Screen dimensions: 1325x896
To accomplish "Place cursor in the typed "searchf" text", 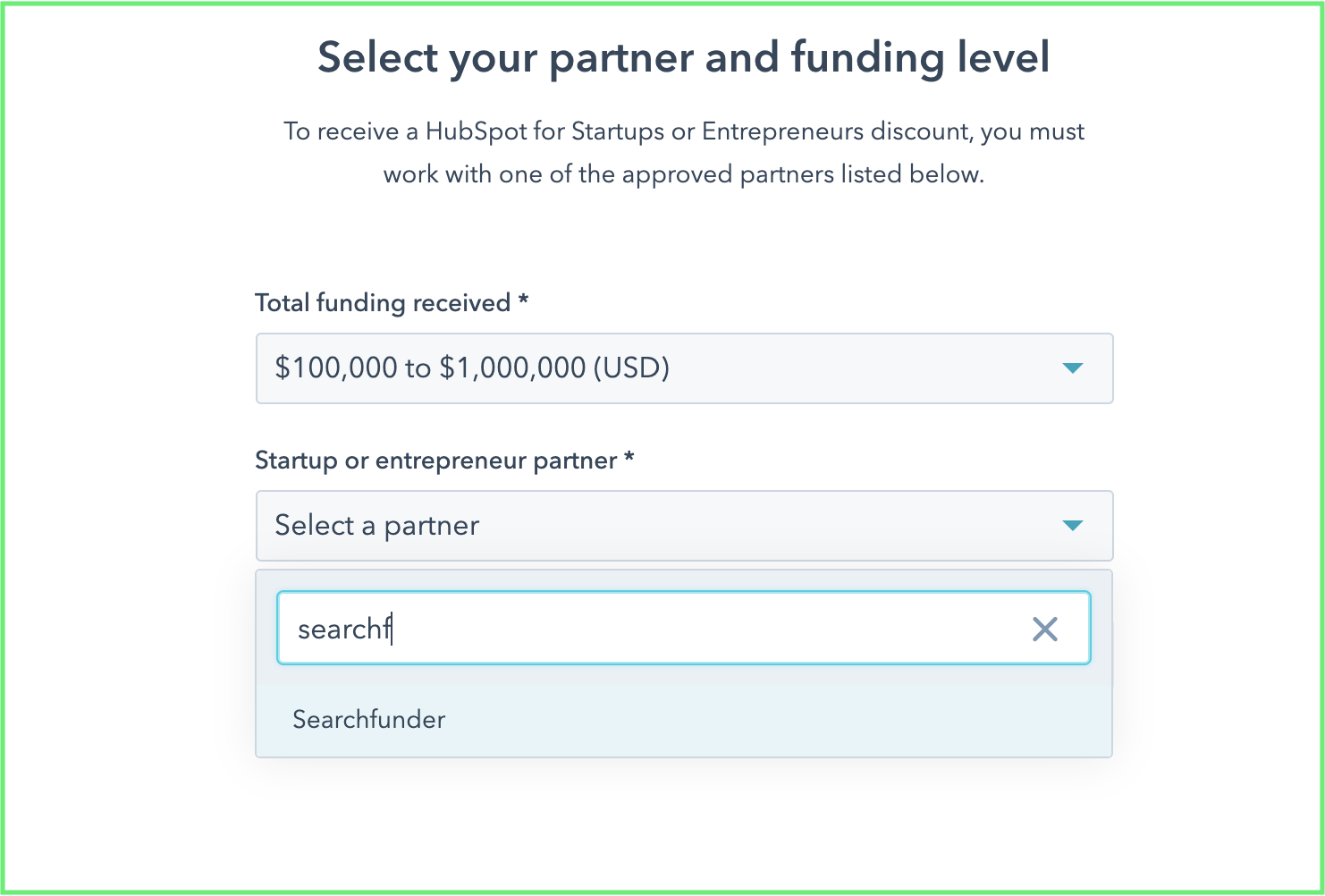I will [343, 630].
